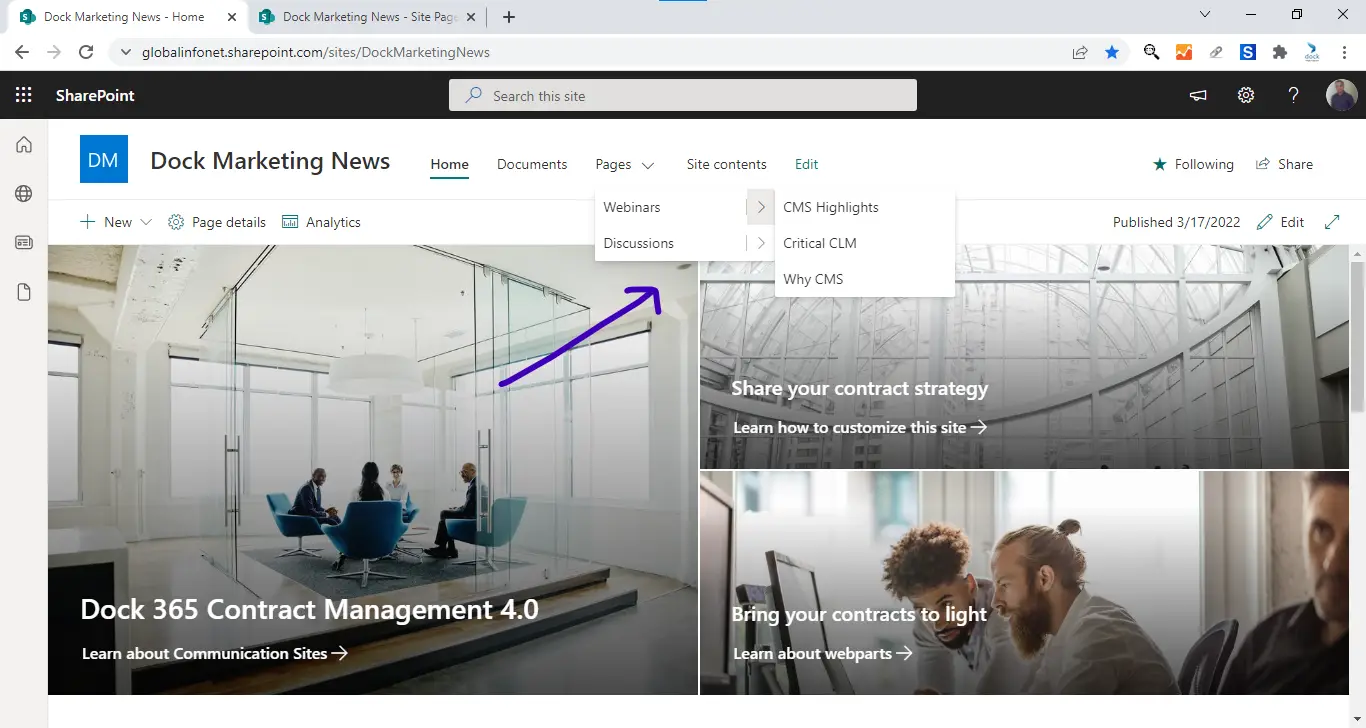The width and height of the screenshot is (1366, 728).
Task: Open the blue S browser extension
Action: coord(1248,52)
